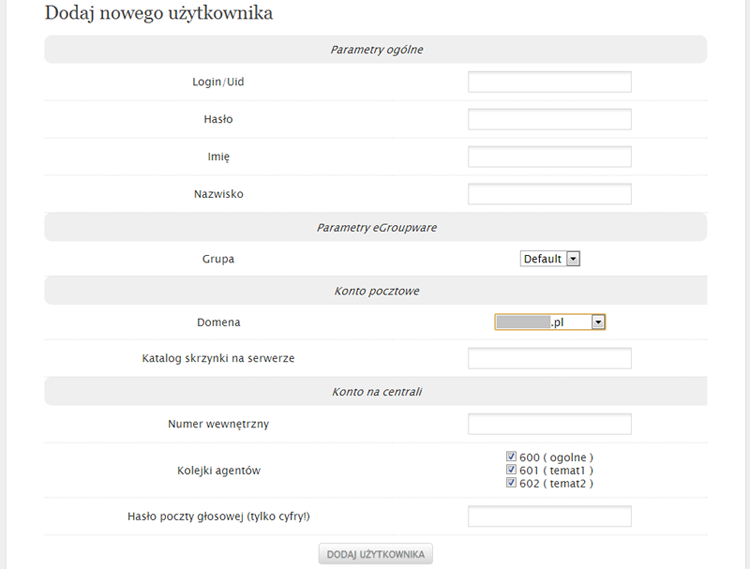Image resolution: width=750 pixels, height=569 pixels.
Task: Open the Grupa dropdown showing Default
Action: tap(550, 259)
